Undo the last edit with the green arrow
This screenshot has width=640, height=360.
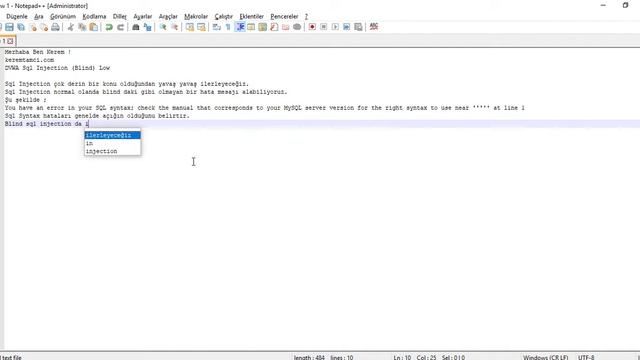tap(109, 27)
